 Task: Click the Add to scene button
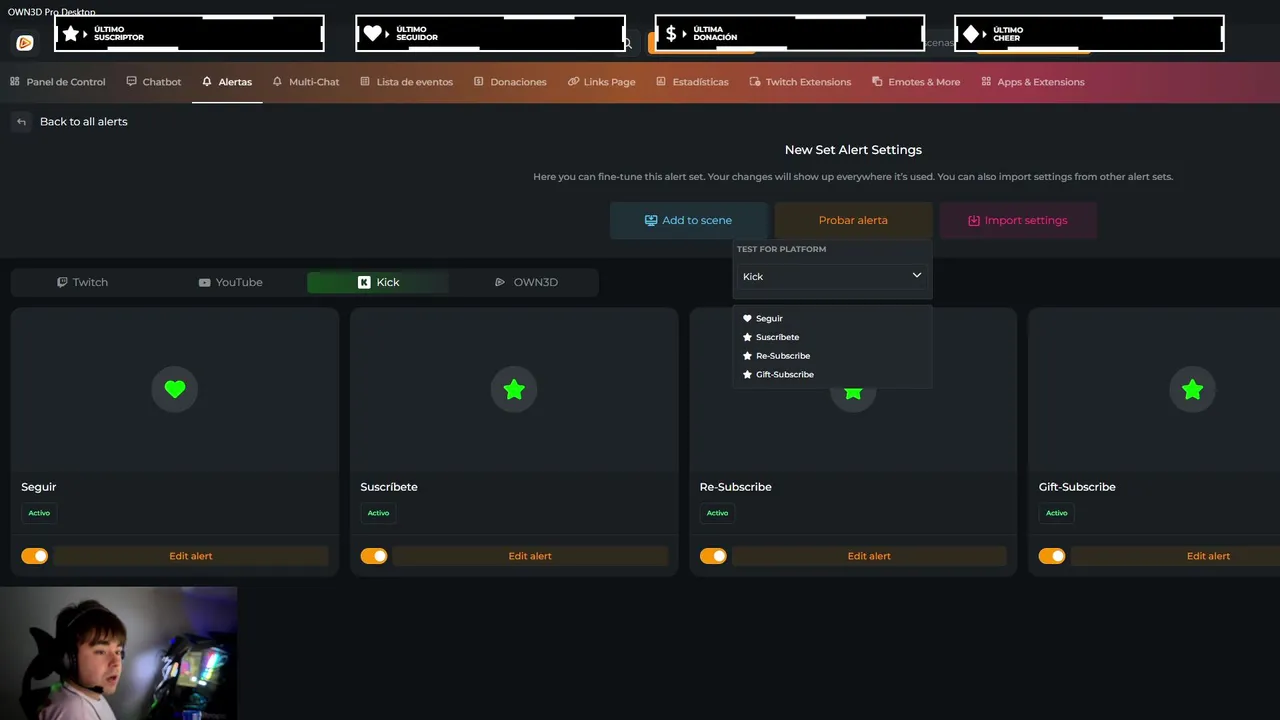coord(688,220)
